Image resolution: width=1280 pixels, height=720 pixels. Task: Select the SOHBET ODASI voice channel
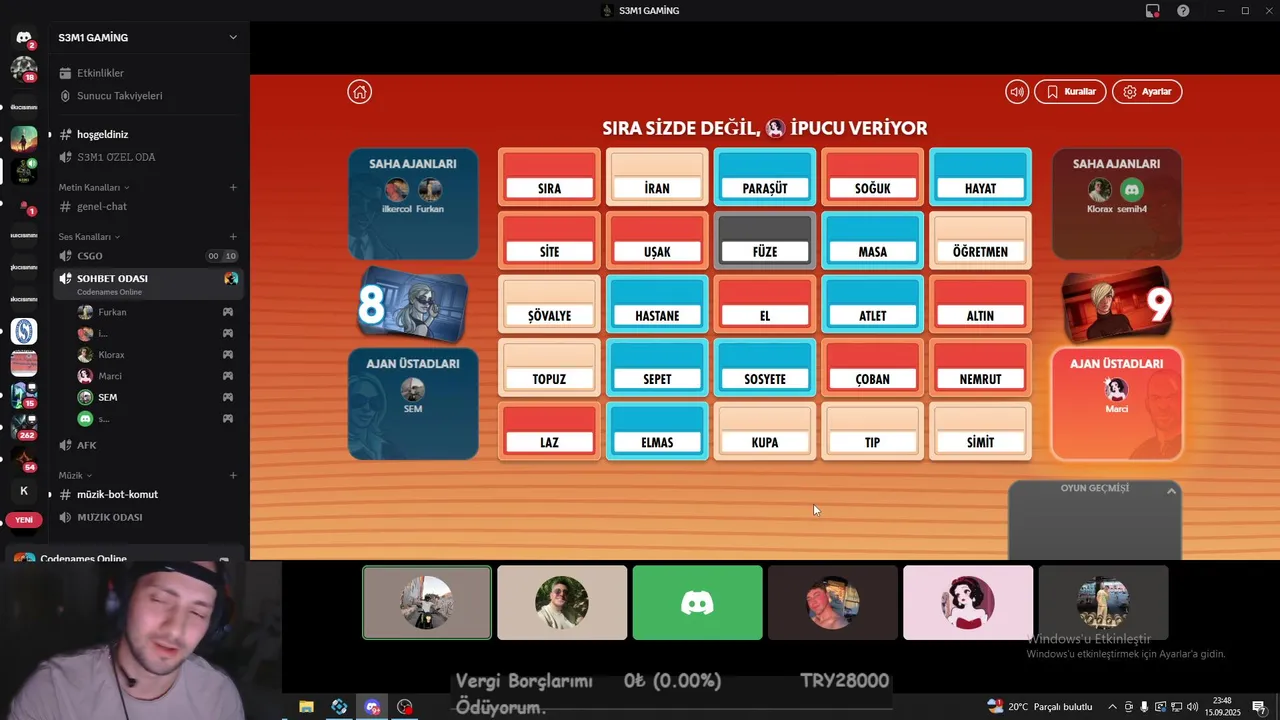(x=148, y=283)
